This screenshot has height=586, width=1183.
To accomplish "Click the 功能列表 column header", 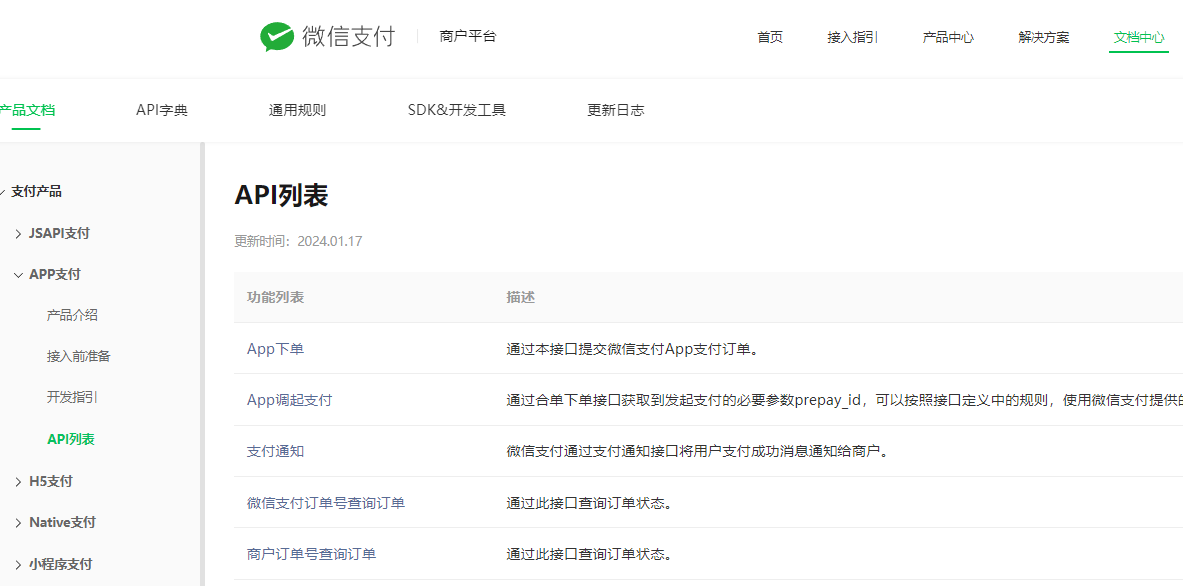I will coord(275,297).
